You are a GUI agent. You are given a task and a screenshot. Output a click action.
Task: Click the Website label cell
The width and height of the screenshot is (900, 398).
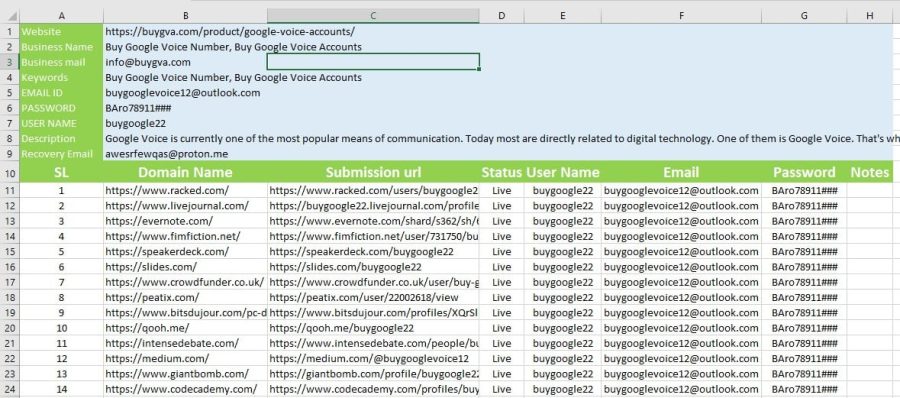61,32
